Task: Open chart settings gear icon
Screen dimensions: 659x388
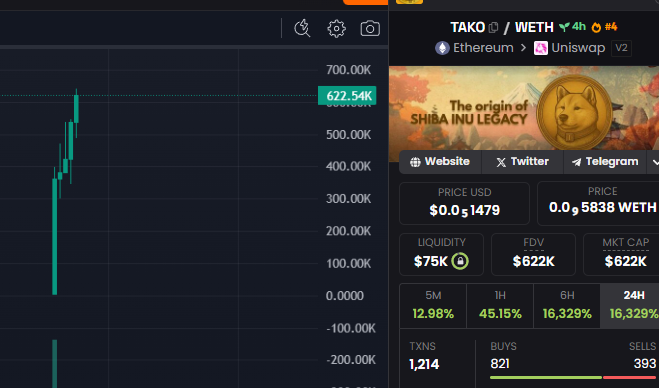Action: click(336, 29)
